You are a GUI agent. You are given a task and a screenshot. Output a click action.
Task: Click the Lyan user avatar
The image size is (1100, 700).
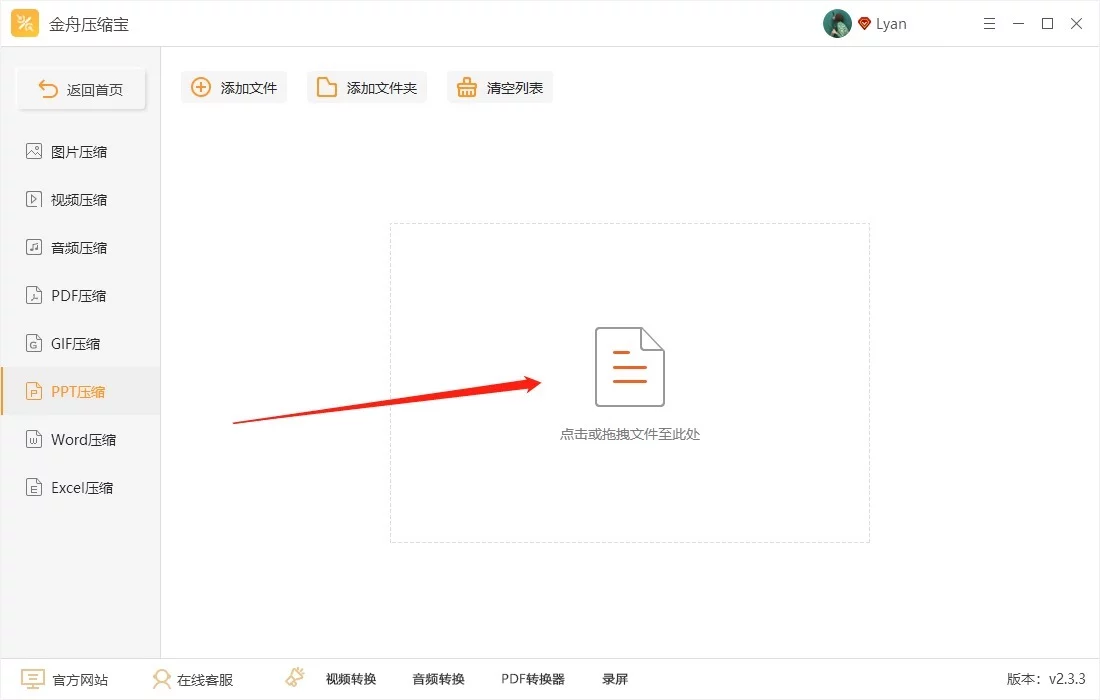(x=837, y=24)
